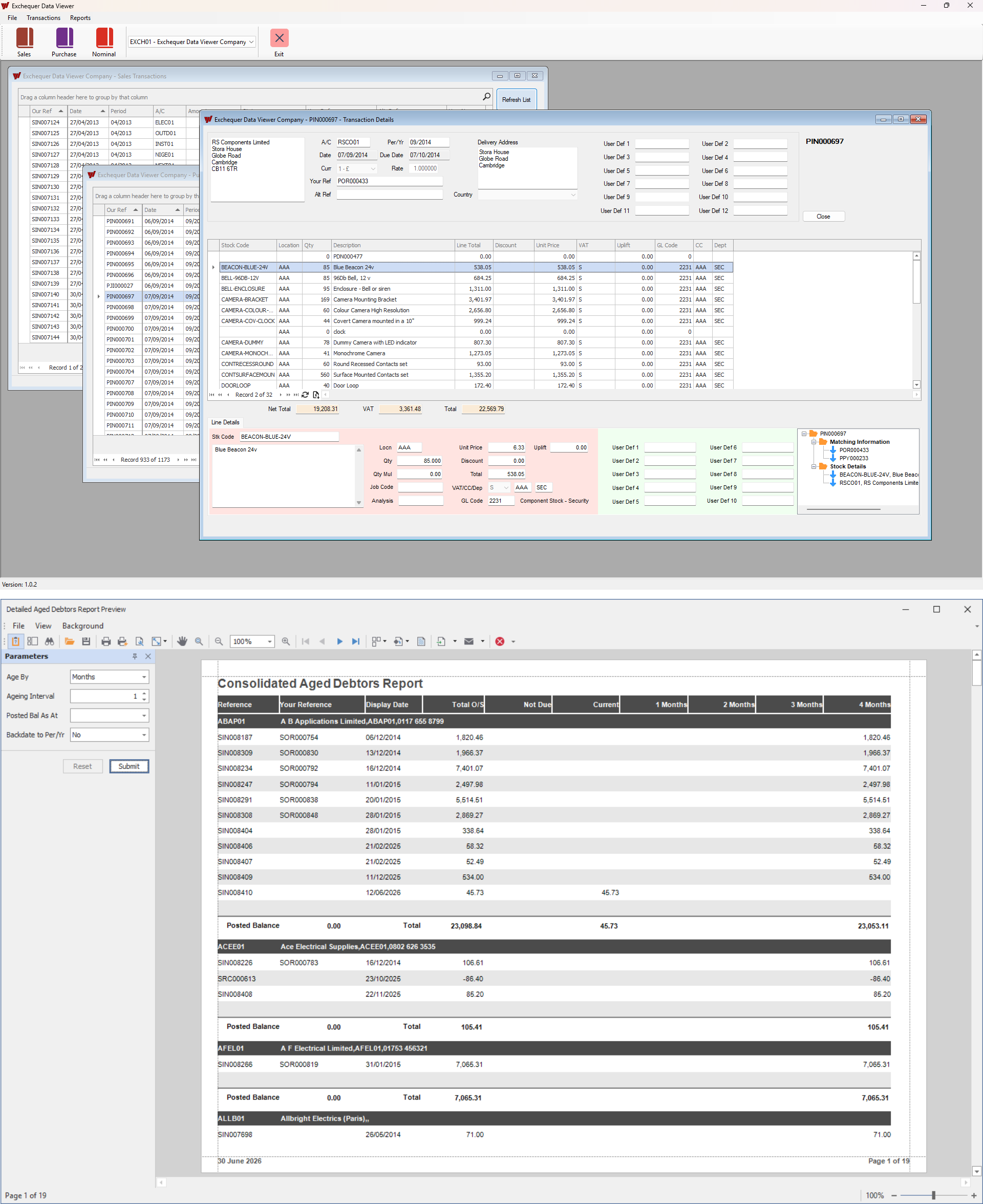Click the Reset button
This screenshot has width=983, height=1204.
(x=82, y=766)
